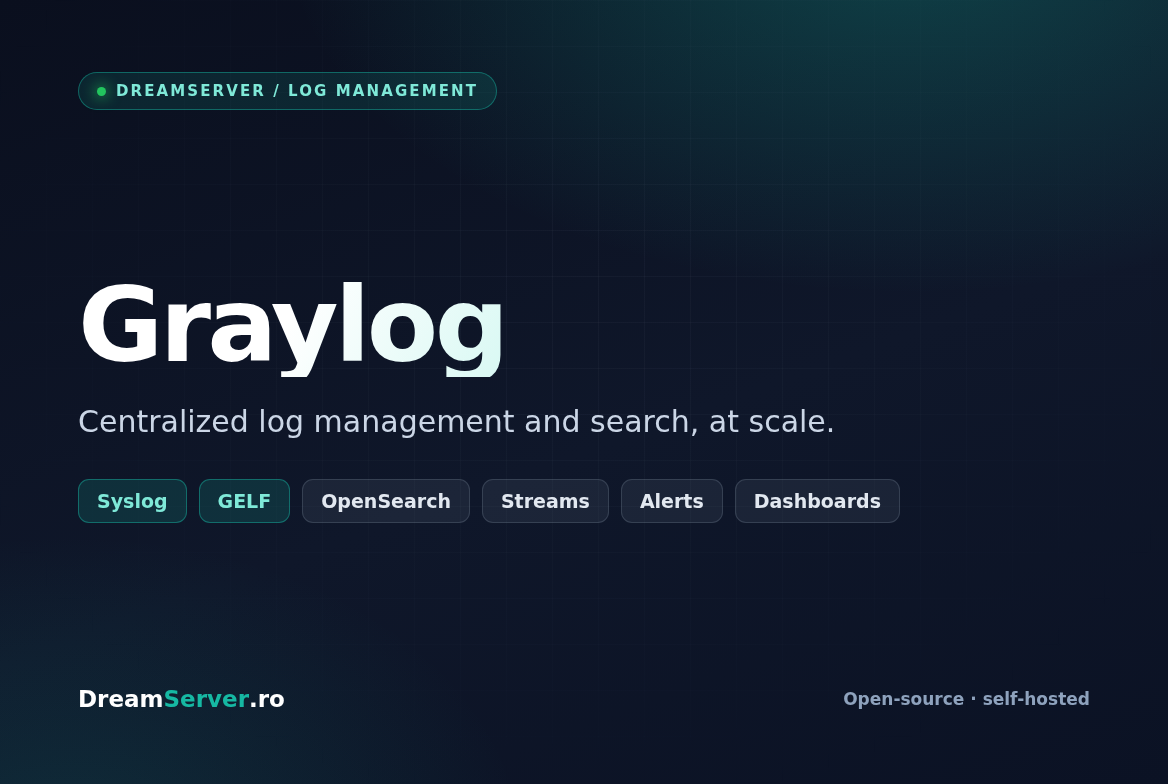
Task: Click the DREAMSERVER / LOG MANAGEMENT badge
Action: point(287,91)
